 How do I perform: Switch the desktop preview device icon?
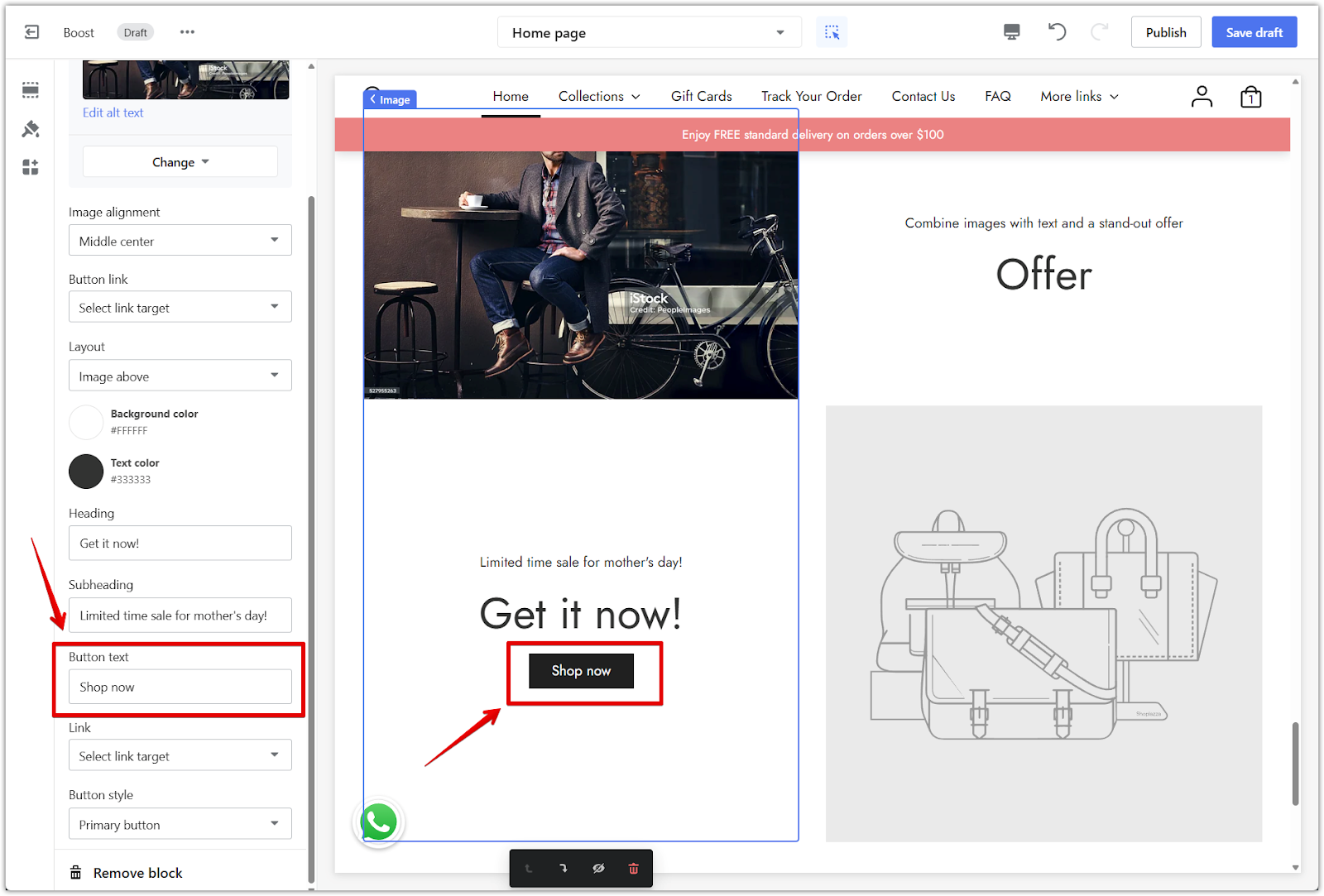coord(1011,32)
